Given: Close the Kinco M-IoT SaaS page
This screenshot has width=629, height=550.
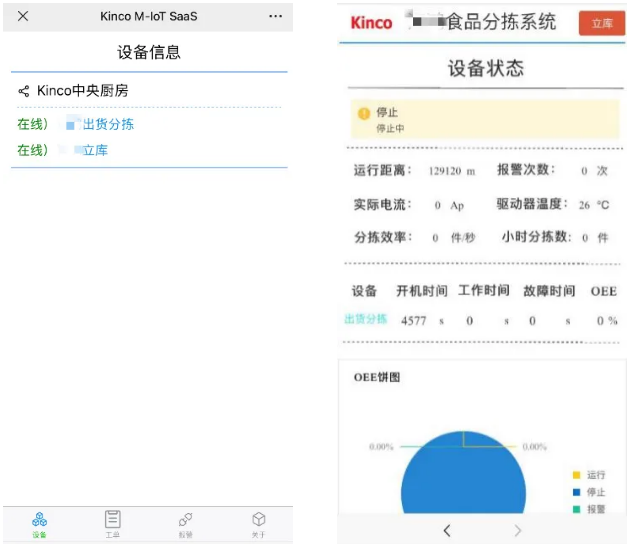Looking at the screenshot, I should click(23, 16).
